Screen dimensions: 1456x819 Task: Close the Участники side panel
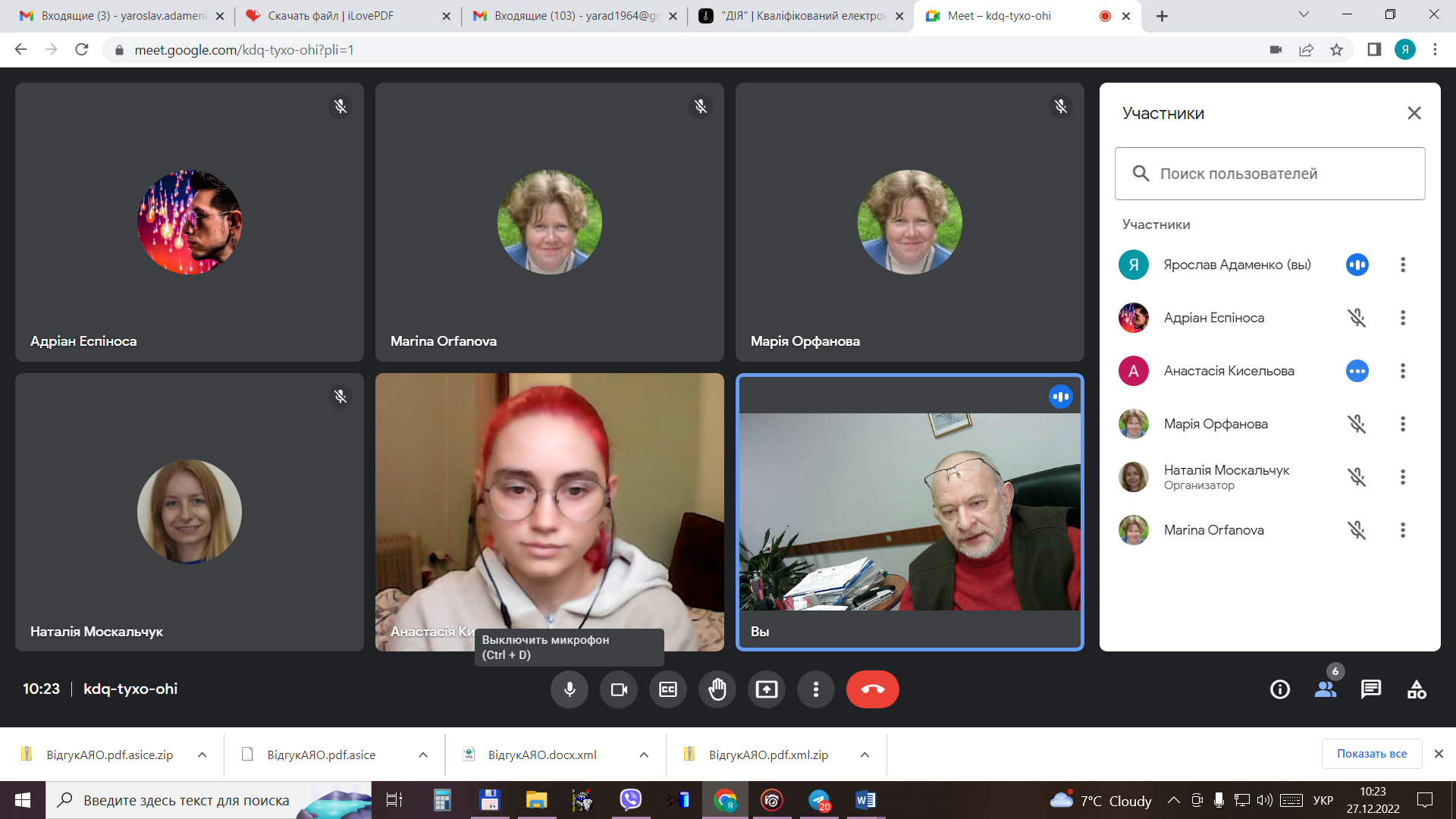coord(1414,113)
